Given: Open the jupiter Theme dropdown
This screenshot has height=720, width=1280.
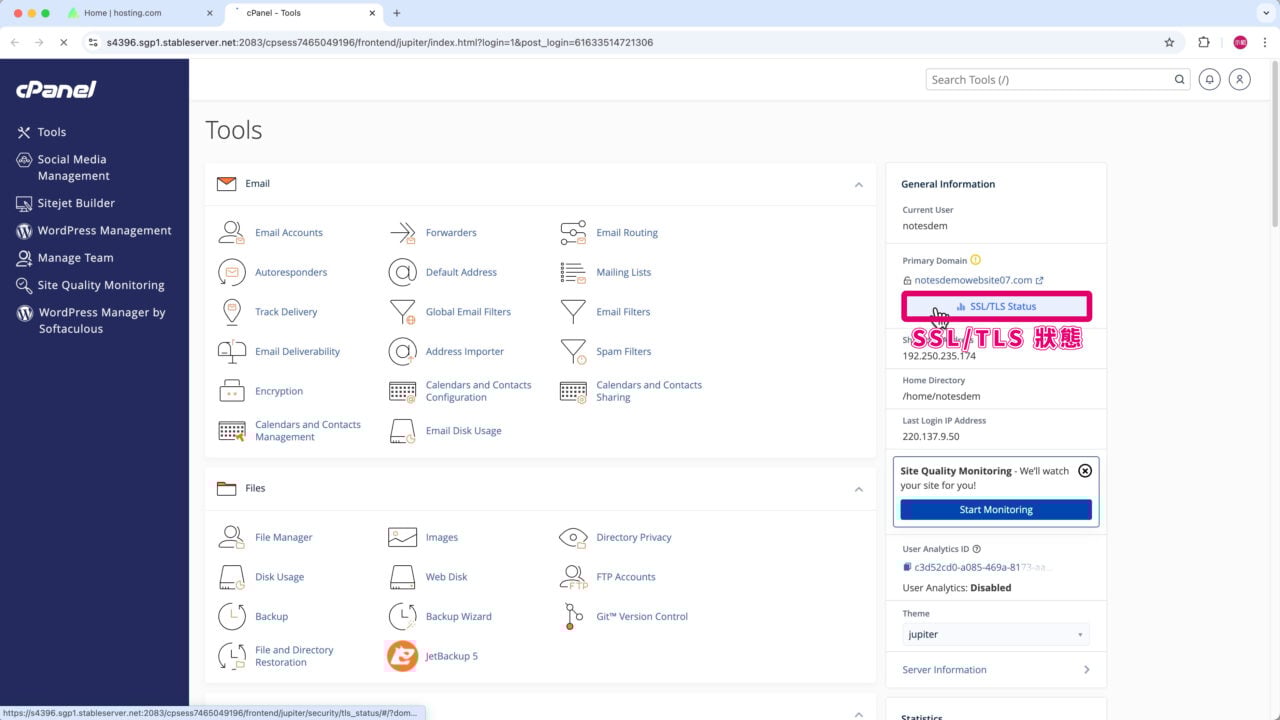Looking at the screenshot, I should pos(995,634).
